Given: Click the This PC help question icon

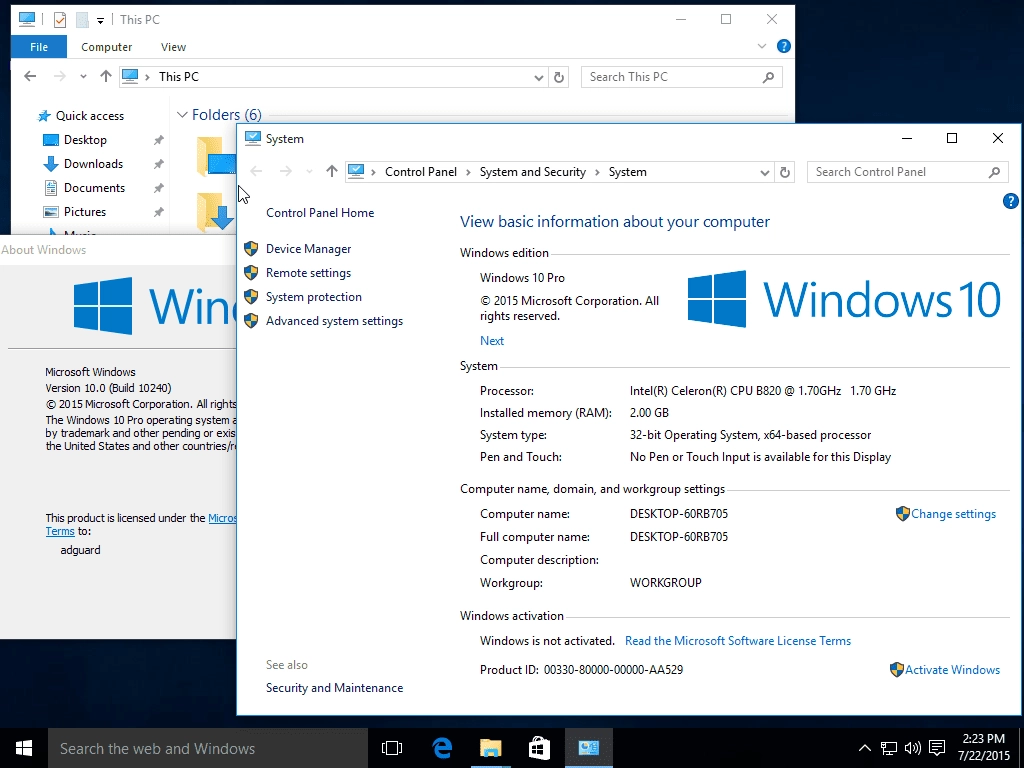Looking at the screenshot, I should pos(784,46).
